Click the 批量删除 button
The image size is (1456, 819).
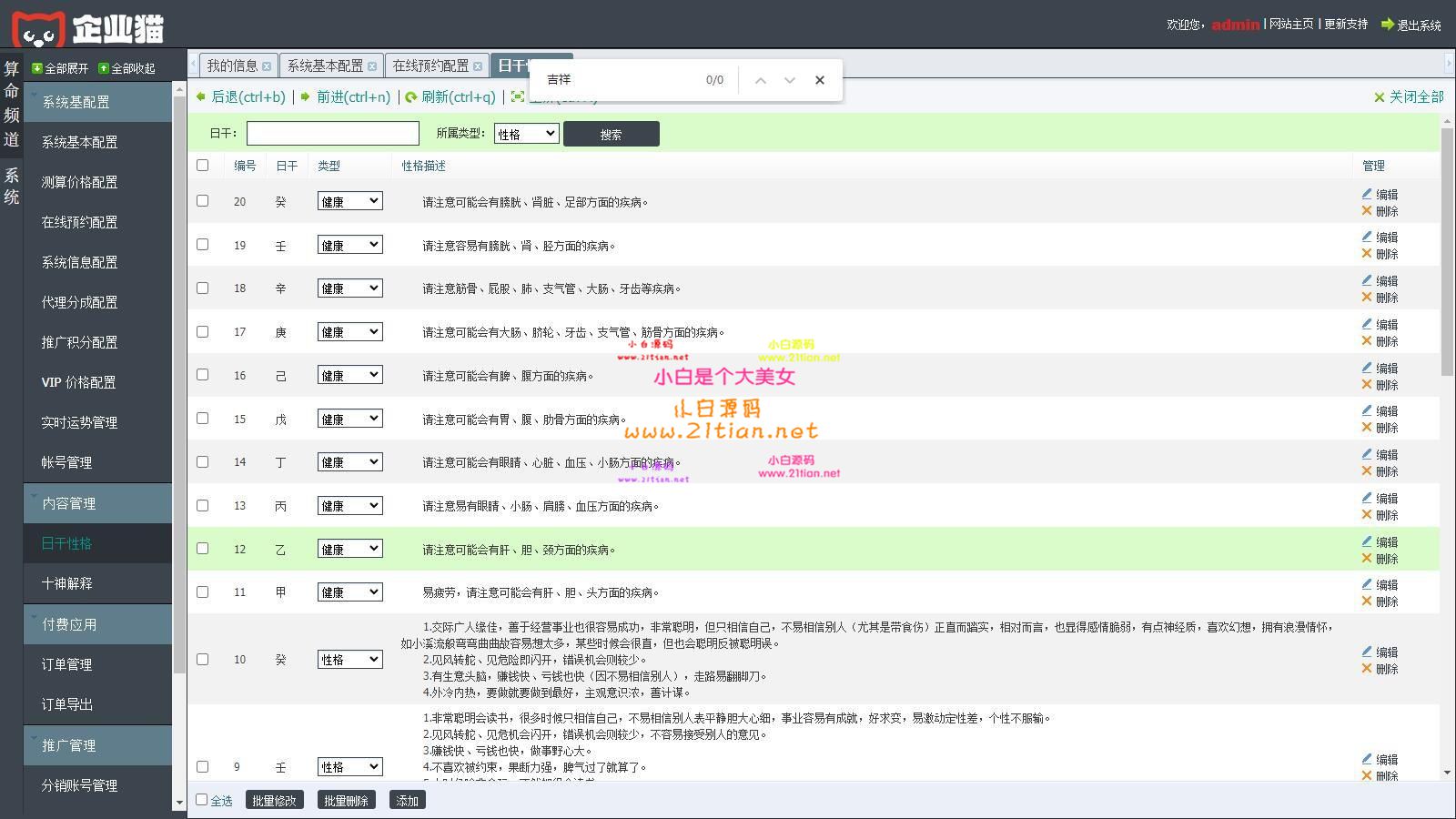346,800
